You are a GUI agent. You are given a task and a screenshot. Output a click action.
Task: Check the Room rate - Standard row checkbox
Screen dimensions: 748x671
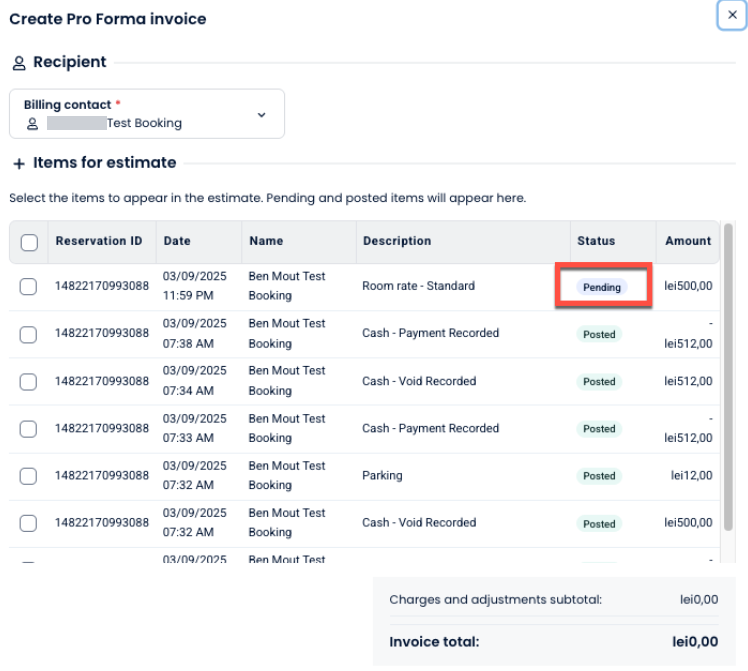coord(29,287)
